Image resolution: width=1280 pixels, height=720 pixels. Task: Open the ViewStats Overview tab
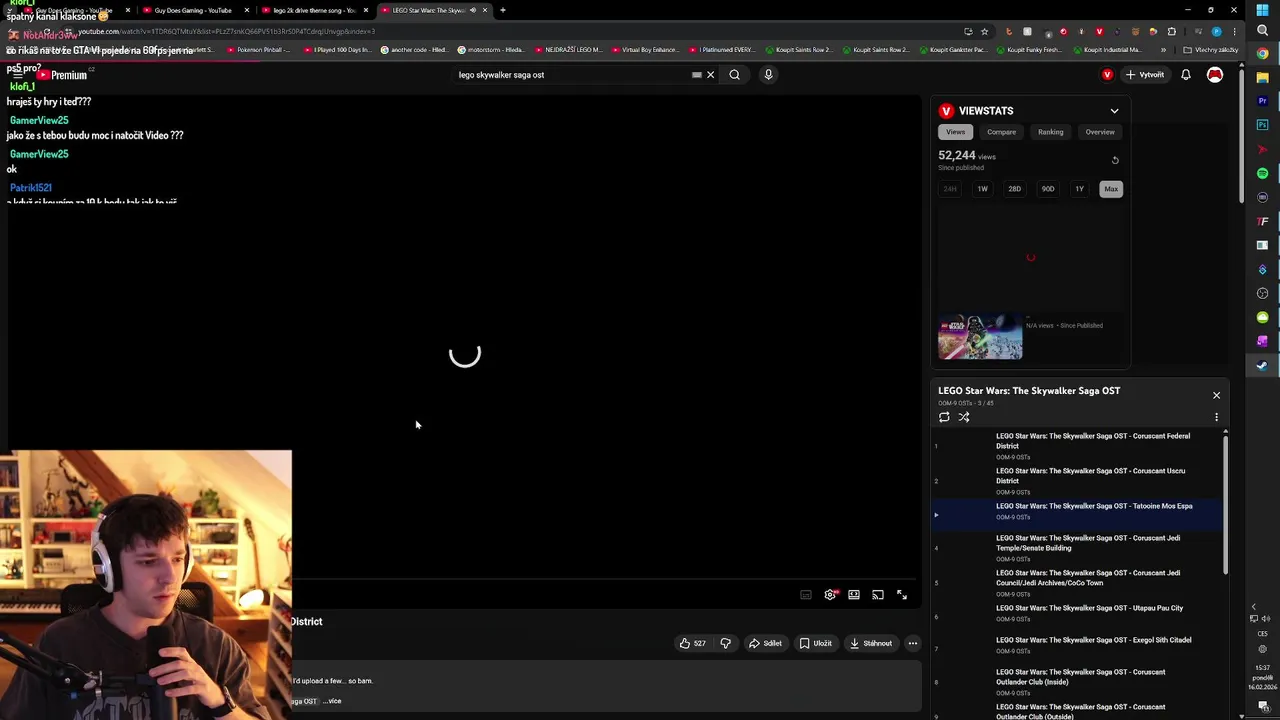1100,132
